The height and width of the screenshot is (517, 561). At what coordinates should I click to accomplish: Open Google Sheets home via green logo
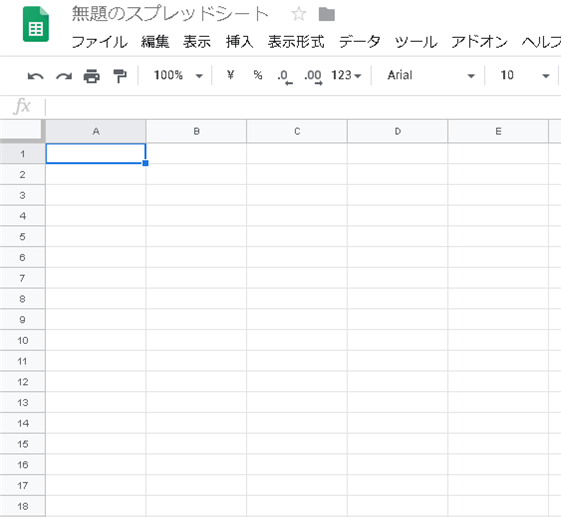35,24
